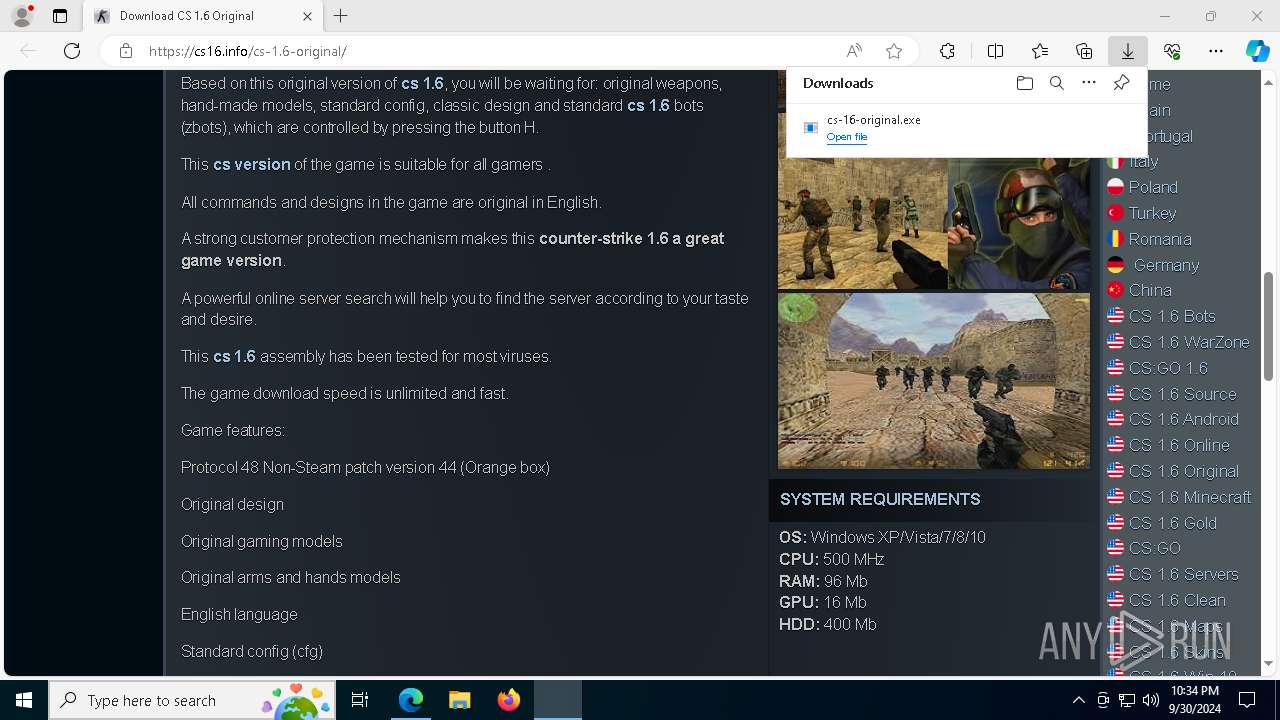Click the squad running desert screenshot

(934, 381)
